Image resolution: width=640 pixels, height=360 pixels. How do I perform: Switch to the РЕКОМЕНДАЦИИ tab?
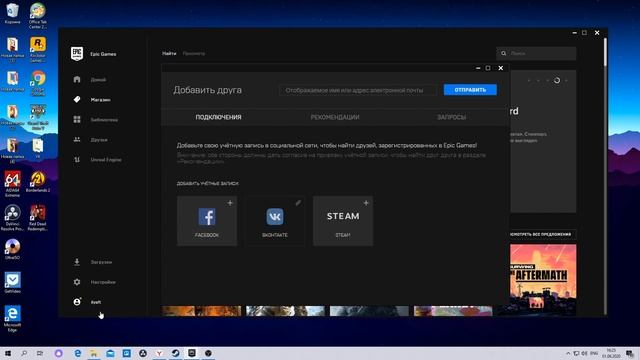point(335,117)
